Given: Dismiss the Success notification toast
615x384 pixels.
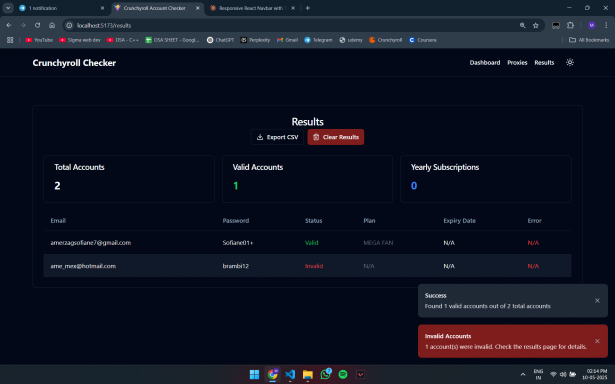Looking at the screenshot, I should tap(597, 300).
